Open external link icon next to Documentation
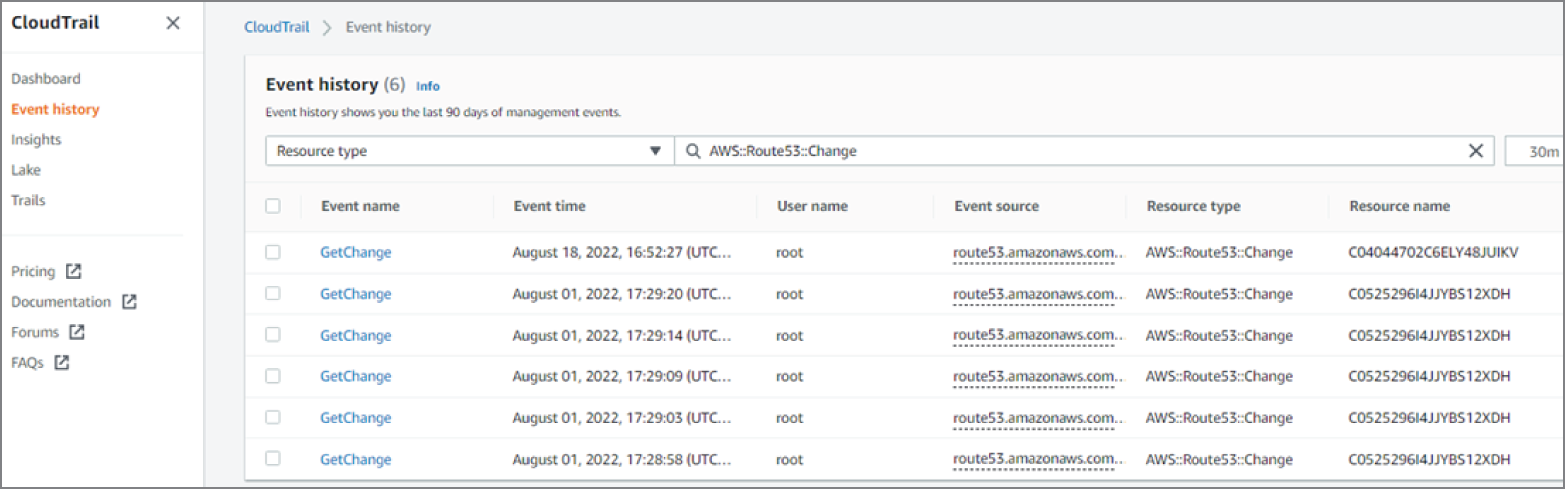 coord(128,301)
